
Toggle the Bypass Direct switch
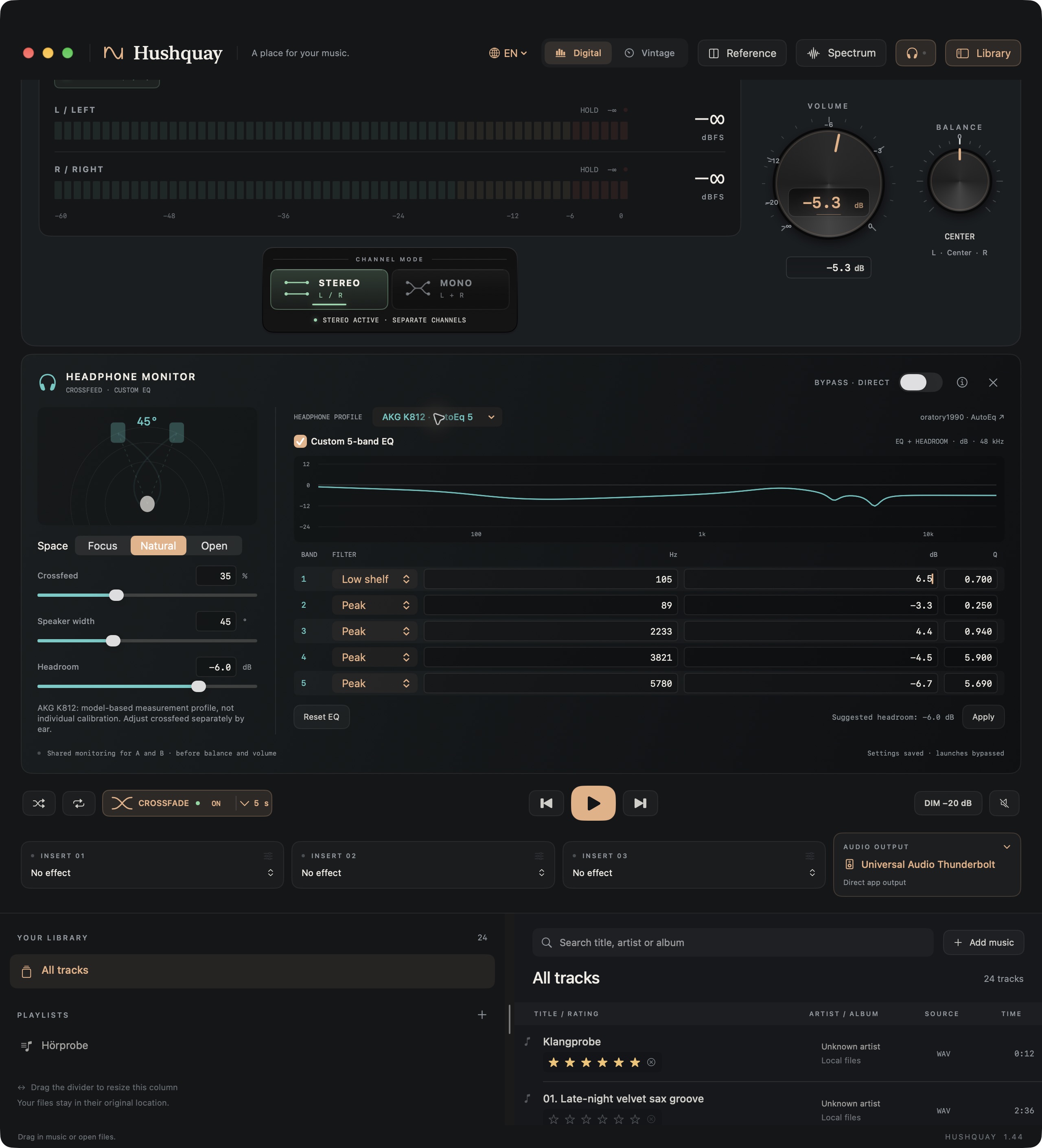coord(920,382)
